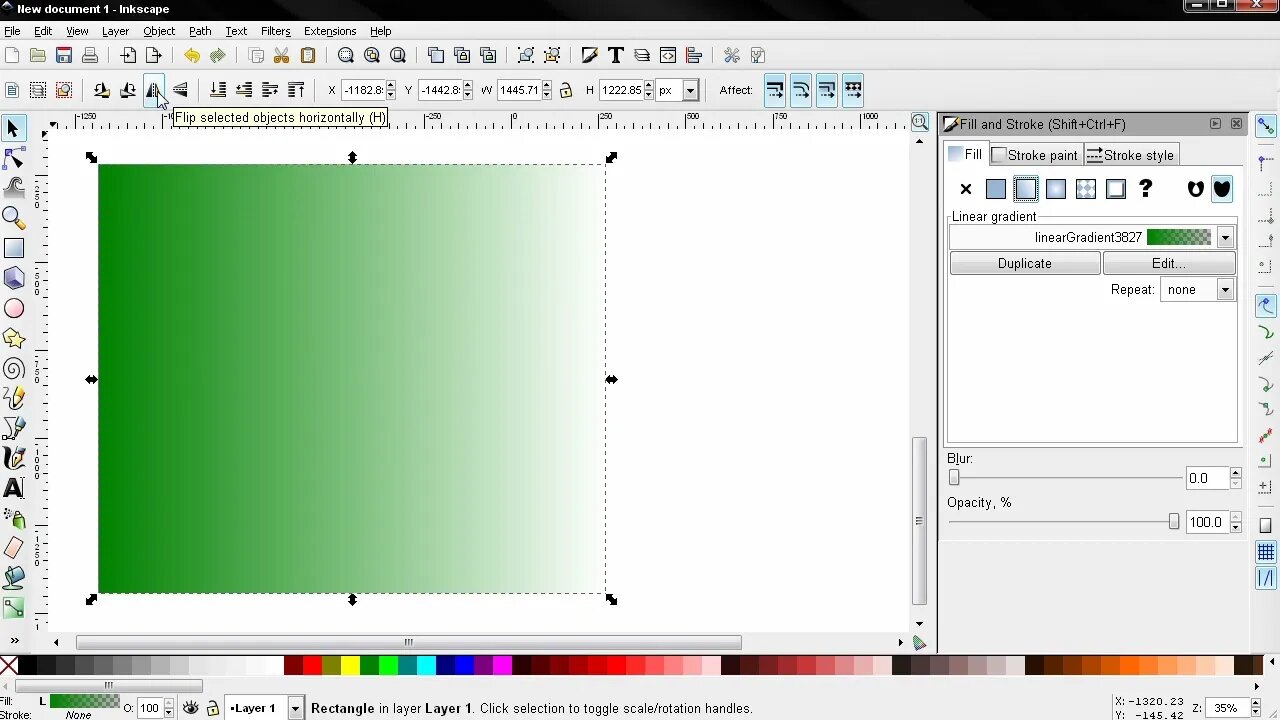
Task: Set fill to Pattern
Action: [x=1086, y=189]
